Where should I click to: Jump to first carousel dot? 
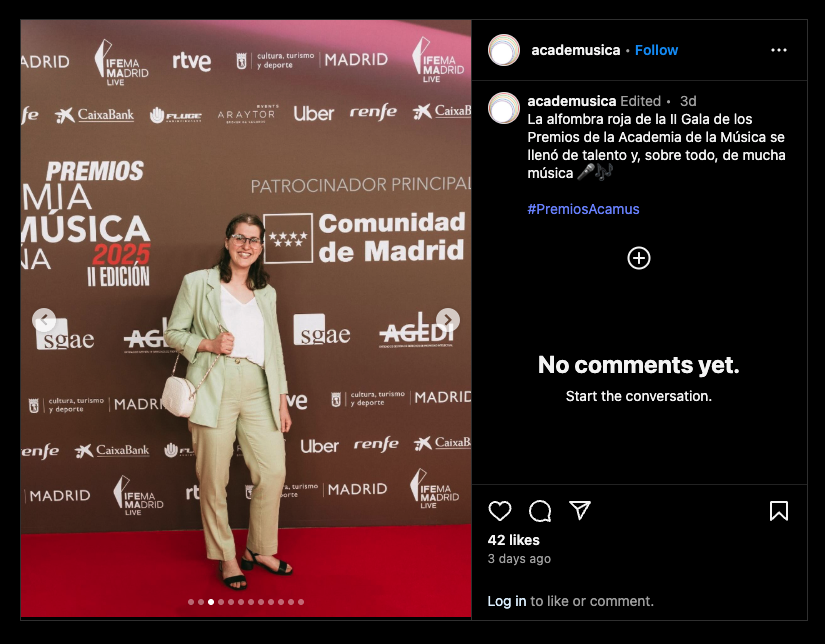pos(190,602)
